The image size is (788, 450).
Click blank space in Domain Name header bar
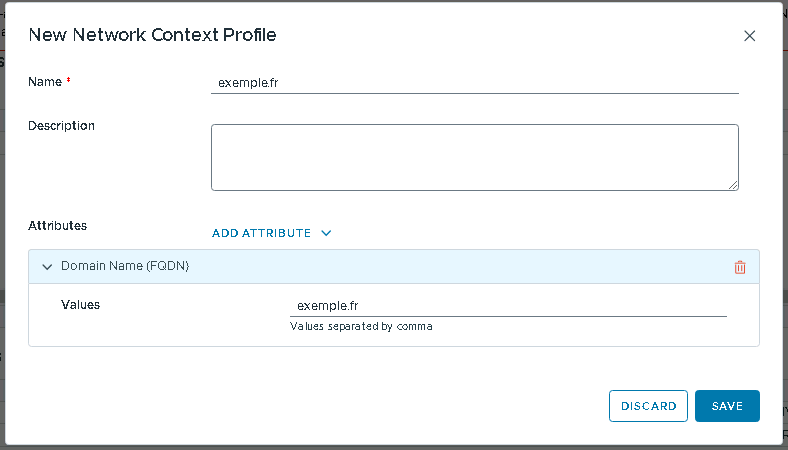coord(450,267)
